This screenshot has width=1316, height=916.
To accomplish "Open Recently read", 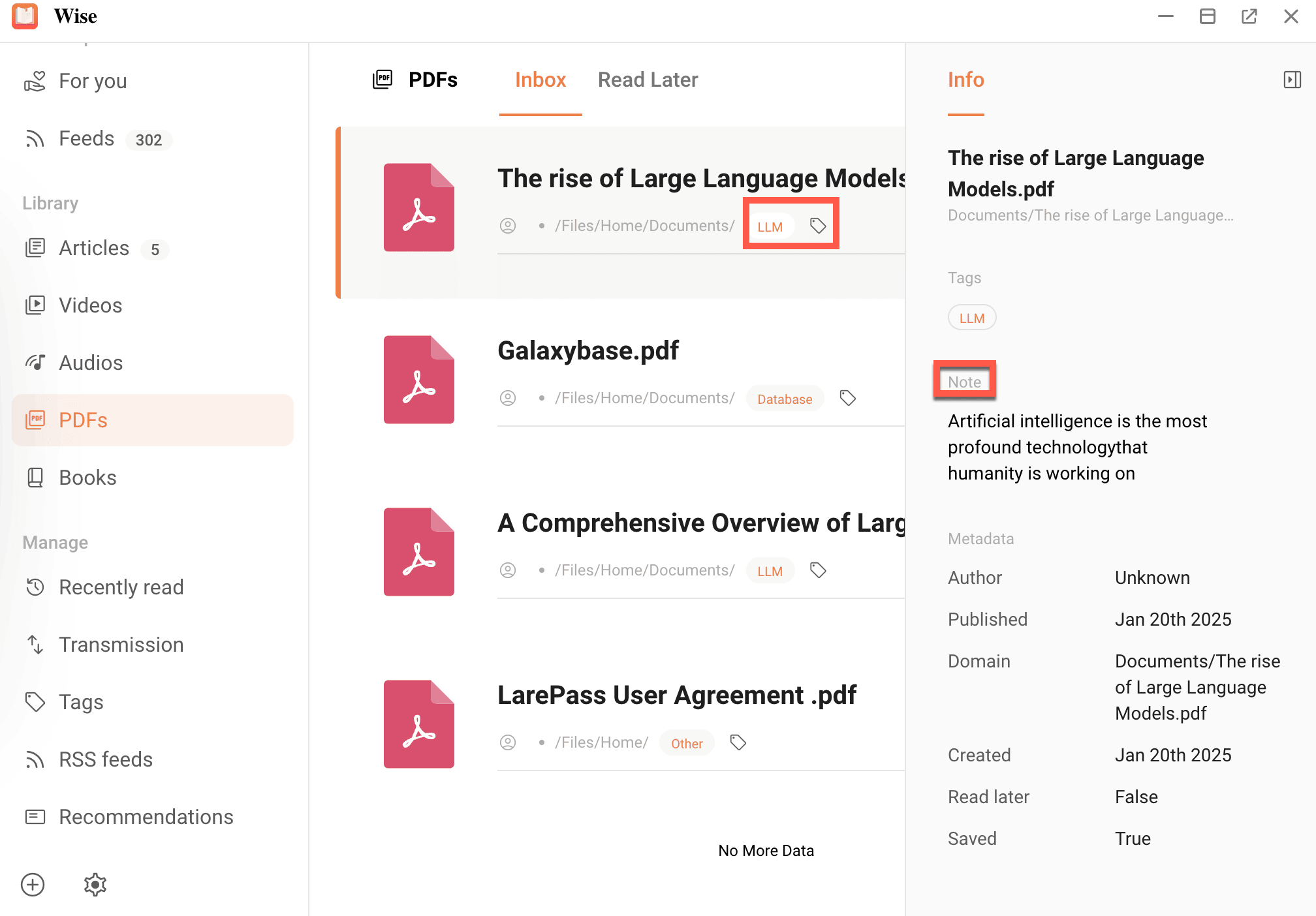I will click(121, 587).
